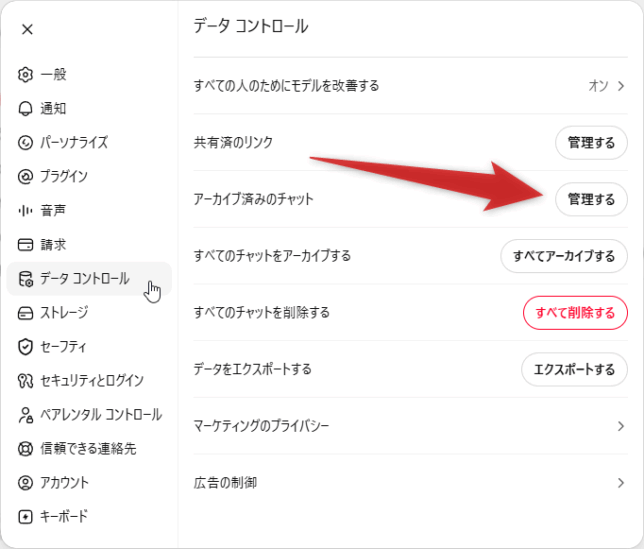Screen dimensions: 644x549
Task: Click the card icon beside 請求
Action: (x=25, y=245)
